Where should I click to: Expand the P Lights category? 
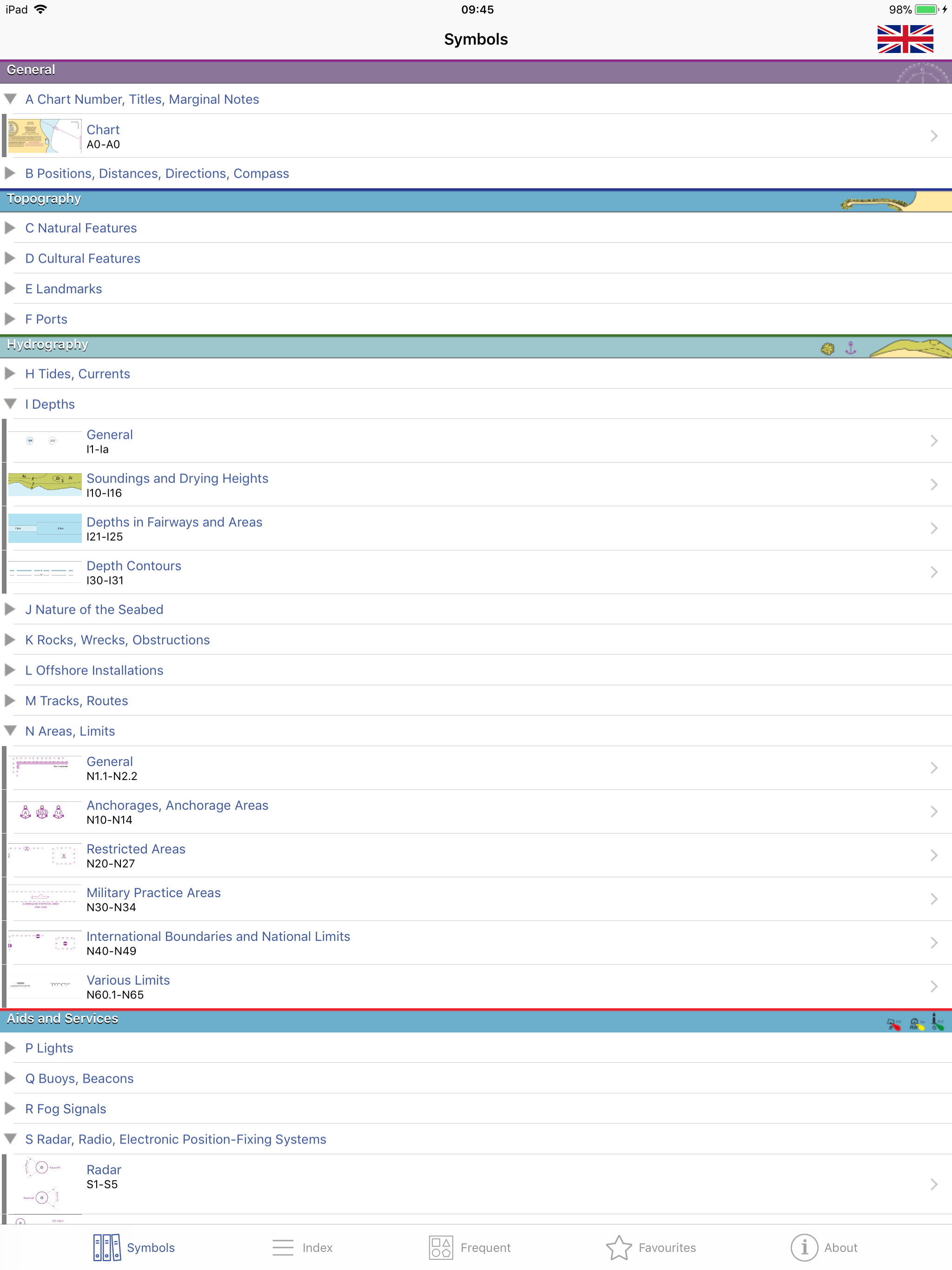pos(10,1048)
